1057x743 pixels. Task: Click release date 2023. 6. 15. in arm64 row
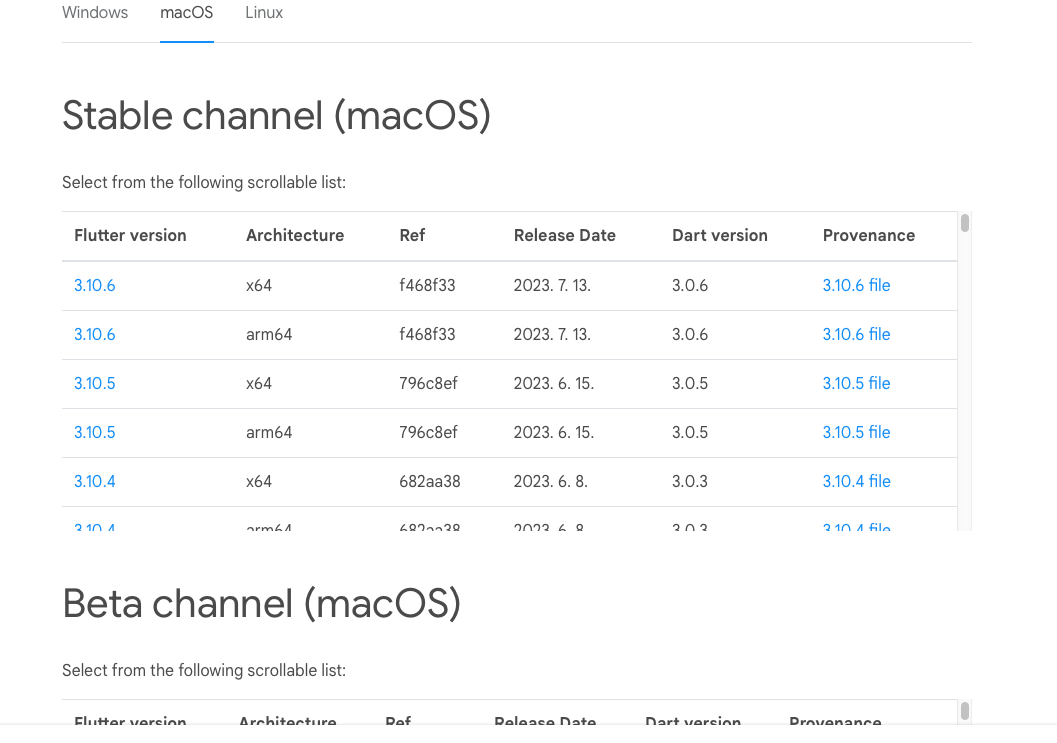click(x=554, y=433)
